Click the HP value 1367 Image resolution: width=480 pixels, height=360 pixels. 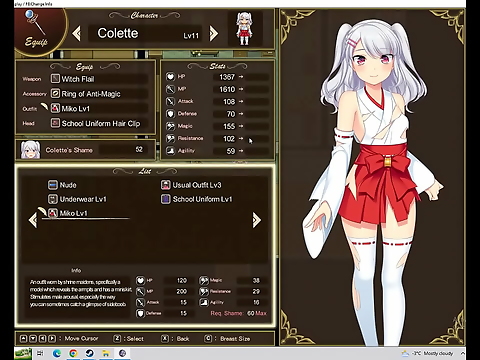click(x=227, y=77)
